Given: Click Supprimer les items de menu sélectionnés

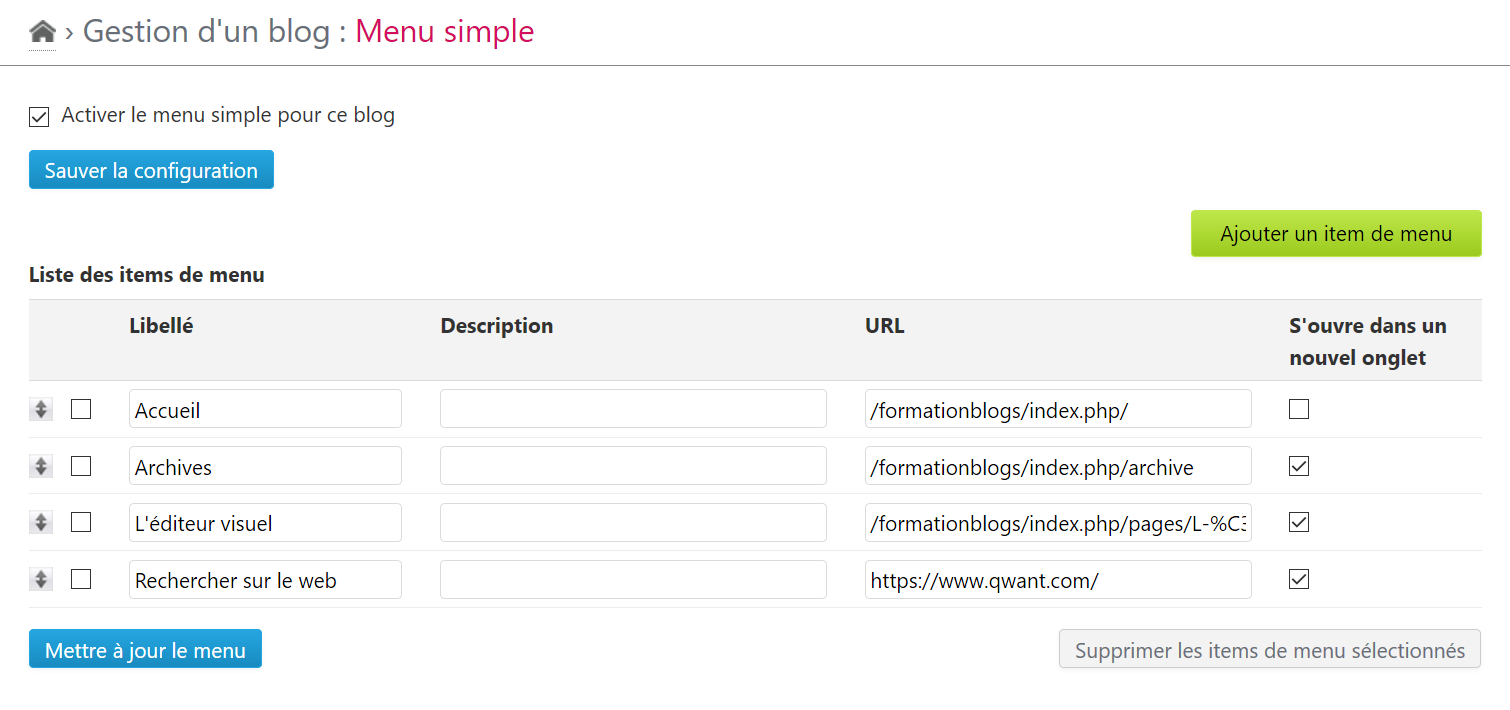Looking at the screenshot, I should point(1269,650).
